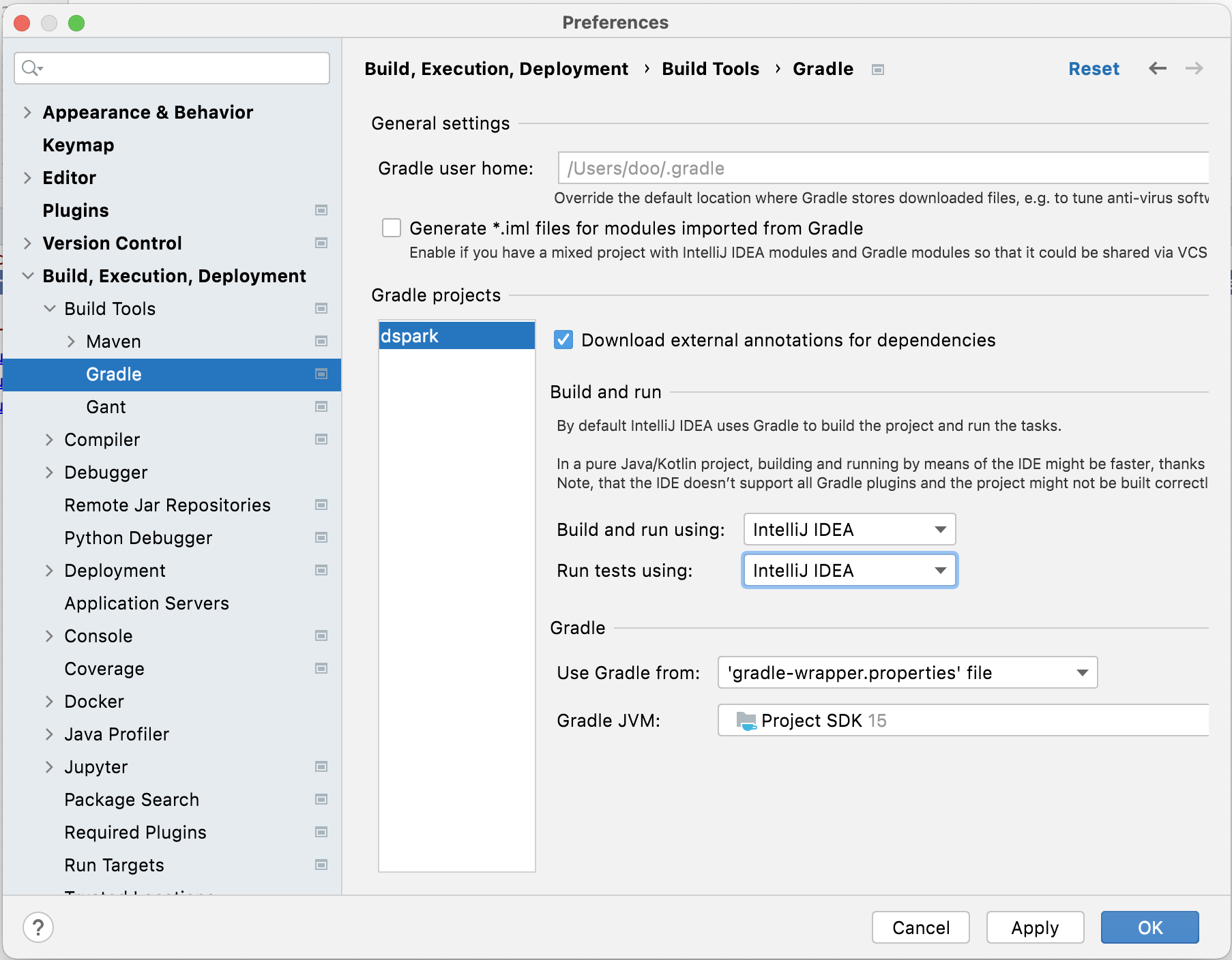Viewport: 1232px width, 960px height.
Task: Click the project-level icon beside Coverage
Action: pyautogui.click(x=321, y=668)
